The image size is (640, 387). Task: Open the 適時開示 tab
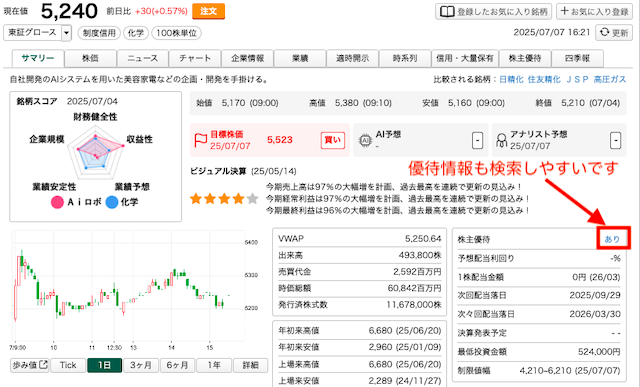[352, 58]
